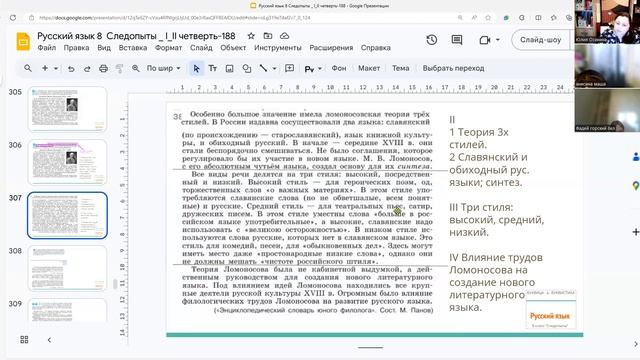Click 'IV Влияние трудов' outline text
Screen dimensions: 640x360
(x=496, y=258)
